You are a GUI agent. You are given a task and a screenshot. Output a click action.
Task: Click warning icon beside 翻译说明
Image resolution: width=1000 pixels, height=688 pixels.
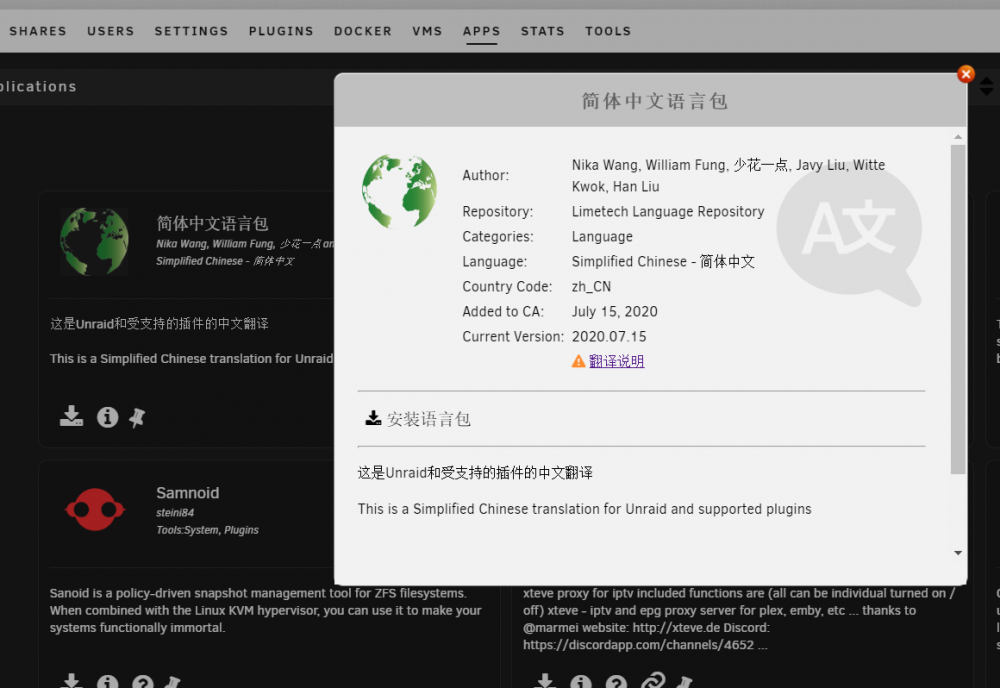coord(578,362)
